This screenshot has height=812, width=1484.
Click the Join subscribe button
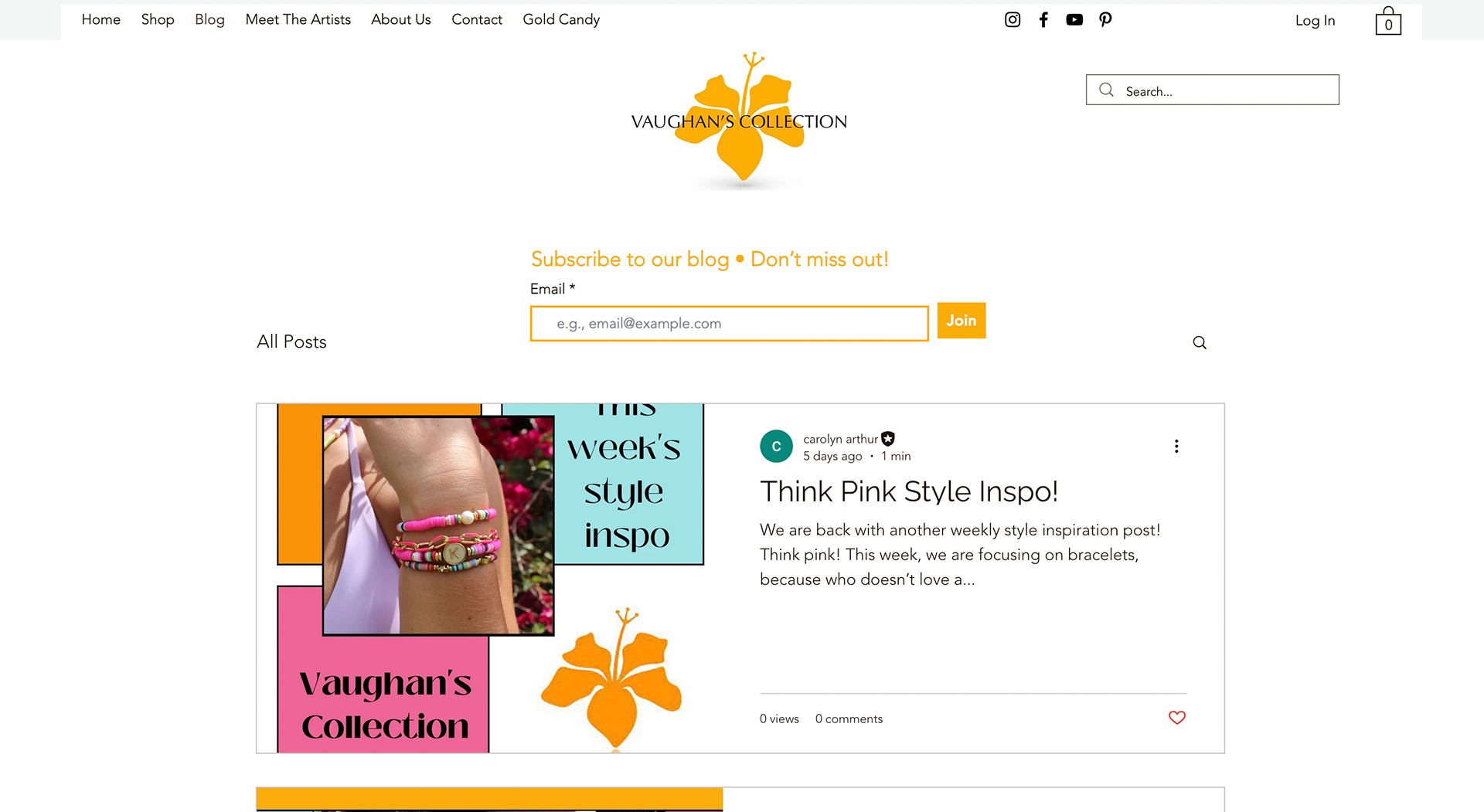[x=962, y=321]
